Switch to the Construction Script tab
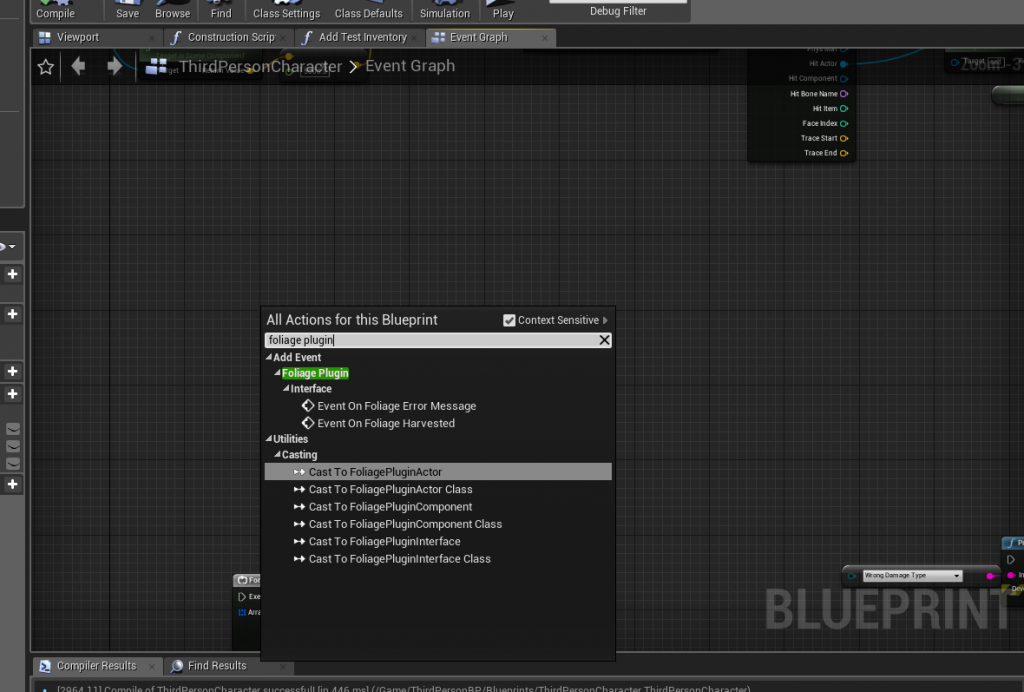 coord(231,37)
